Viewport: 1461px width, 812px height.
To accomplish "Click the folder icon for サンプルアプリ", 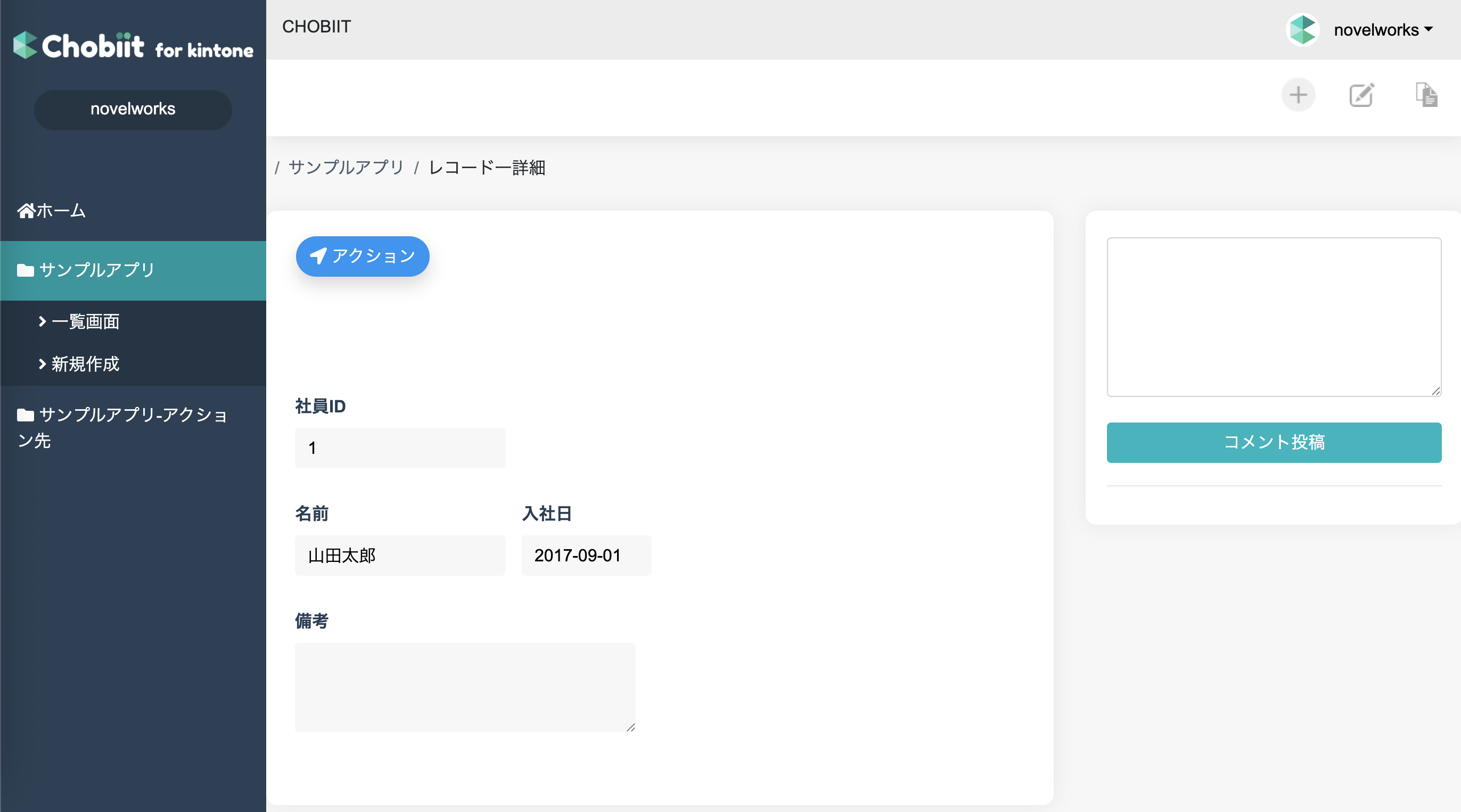I will (x=26, y=270).
